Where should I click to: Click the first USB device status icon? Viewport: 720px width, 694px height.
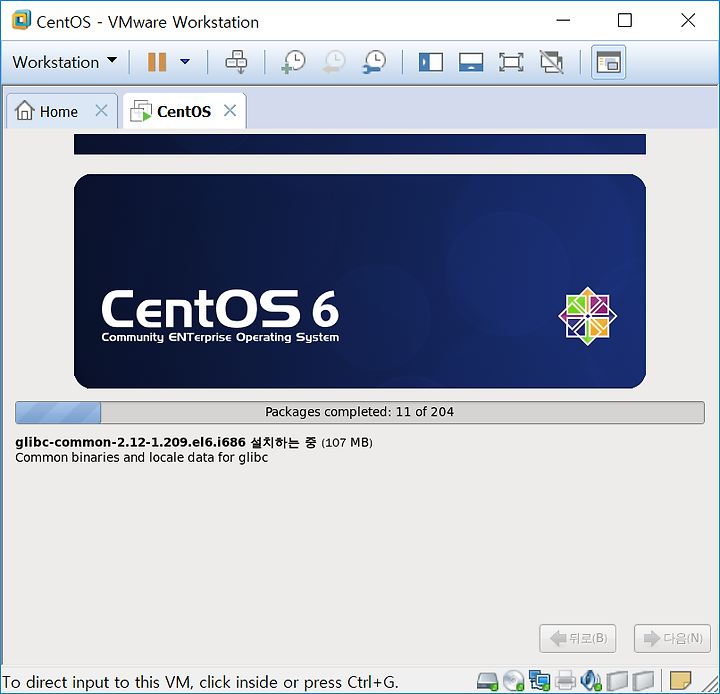click(x=617, y=681)
